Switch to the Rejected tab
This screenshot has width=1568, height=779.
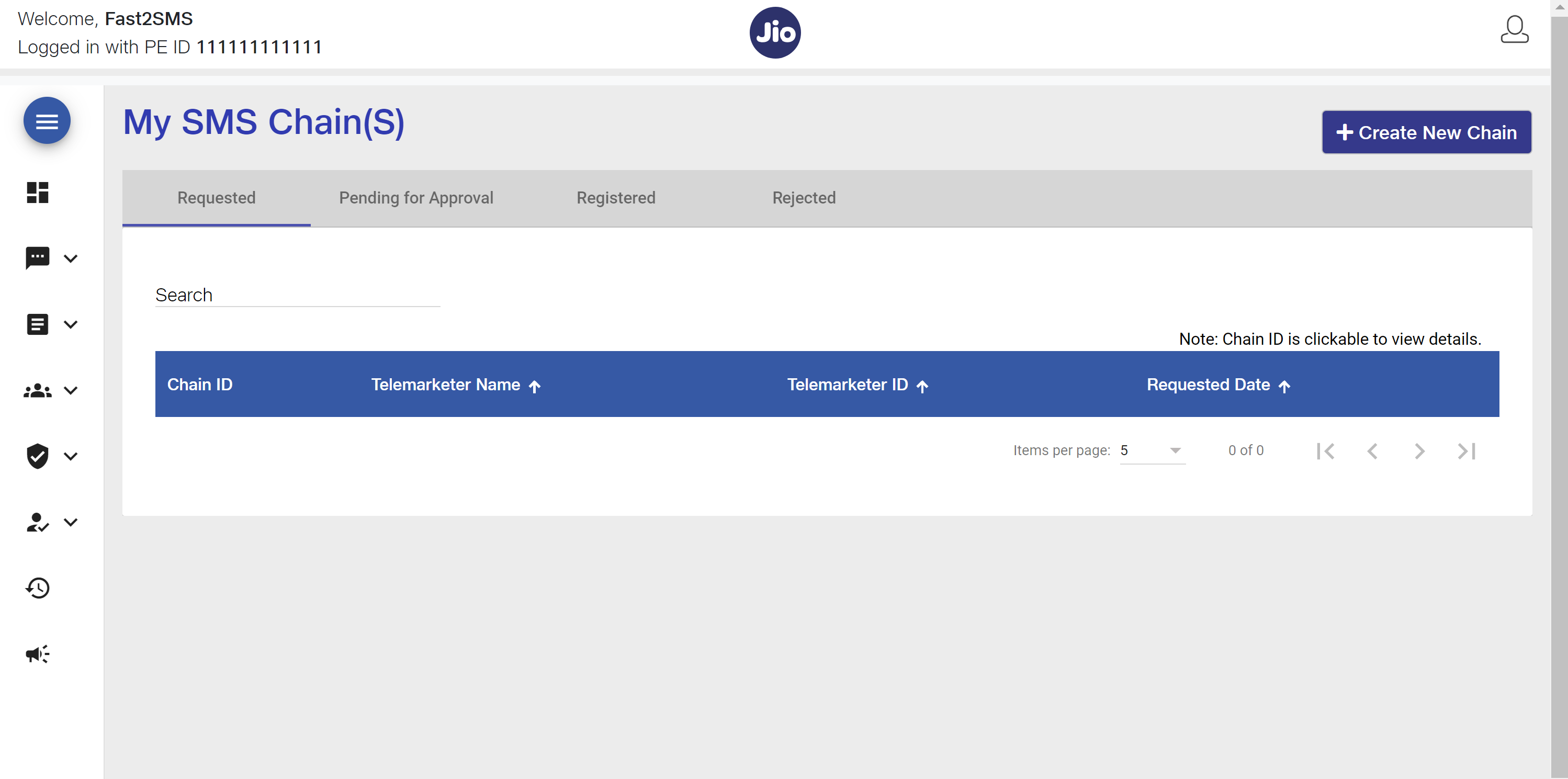pyautogui.click(x=804, y=198)
